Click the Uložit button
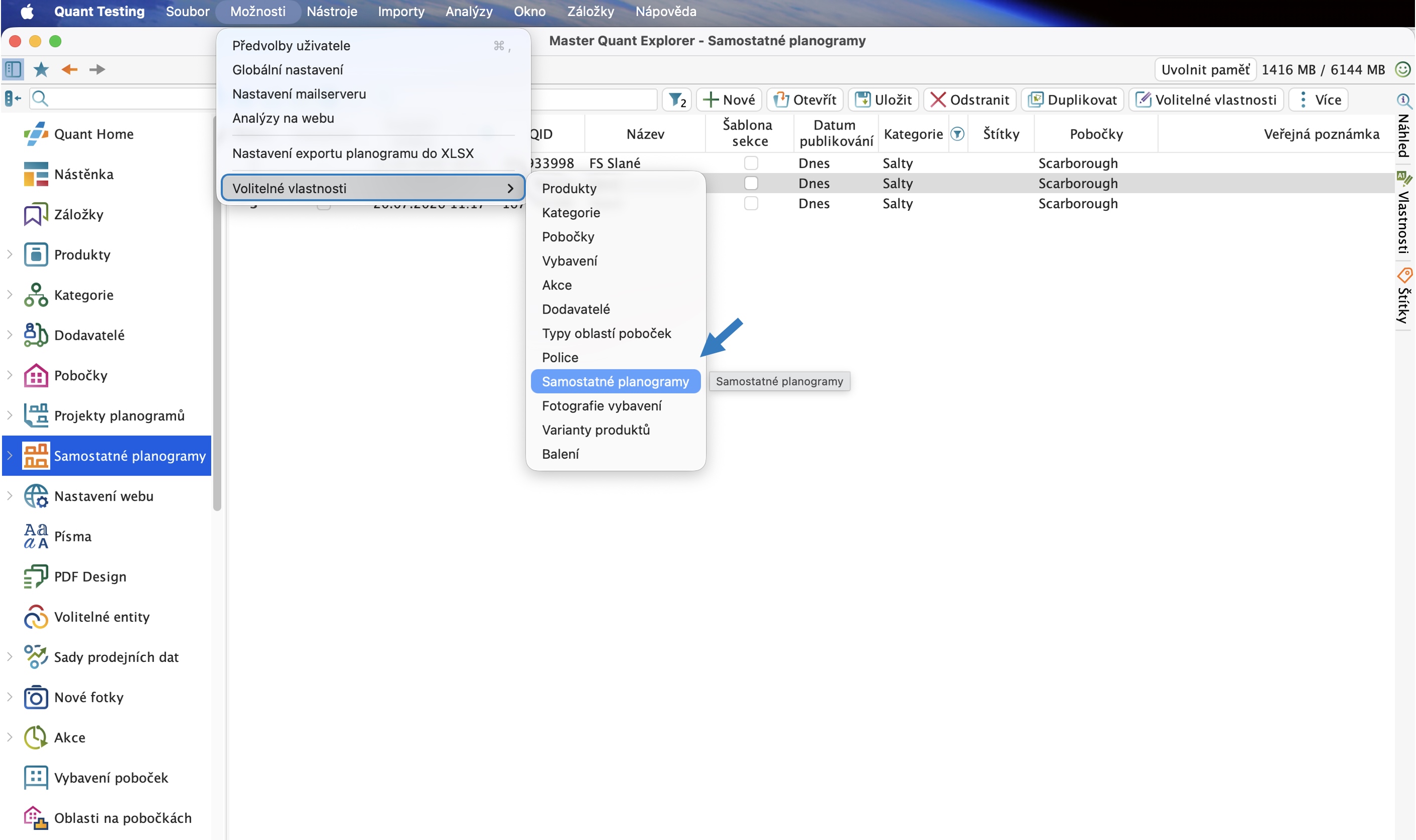The image size is (1416, 840). [883, 100]
